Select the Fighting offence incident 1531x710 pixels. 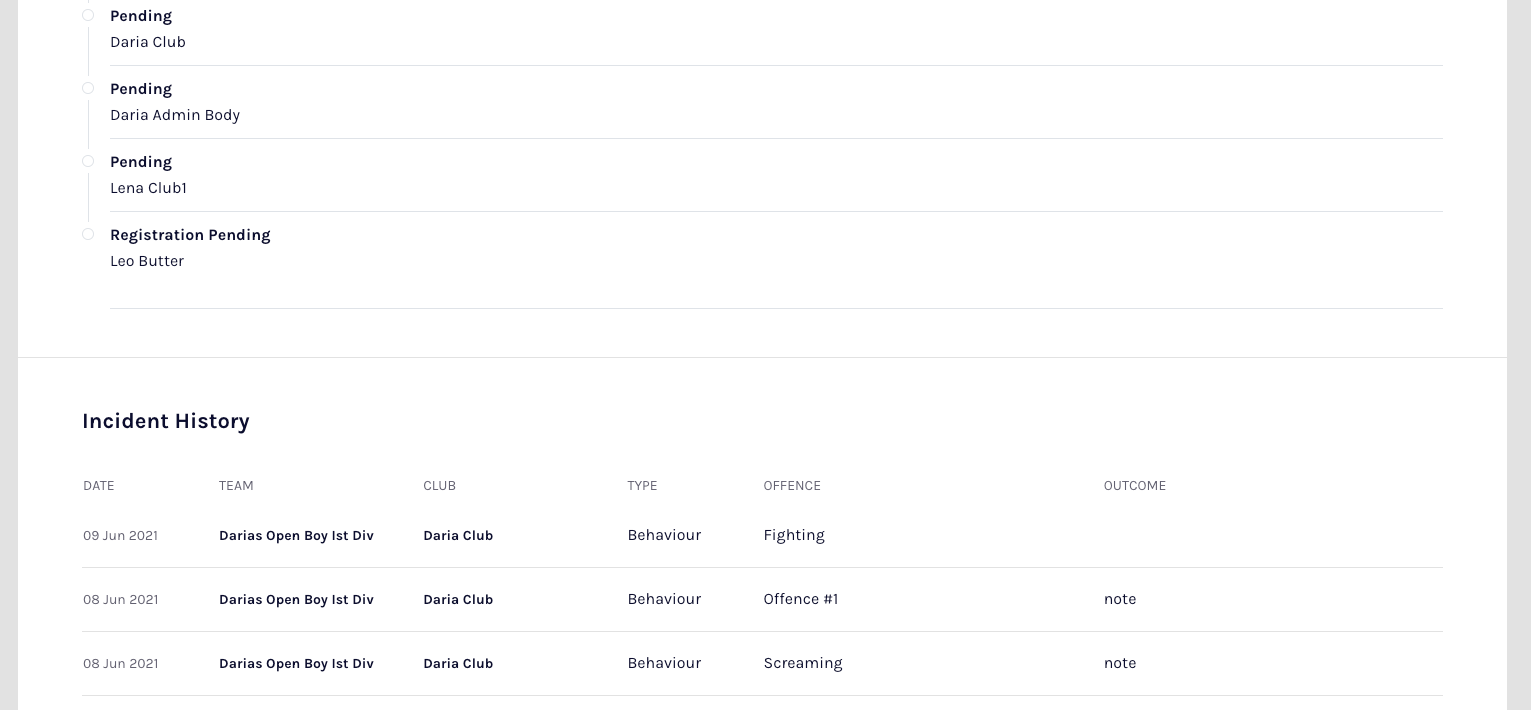click(794, 535)
